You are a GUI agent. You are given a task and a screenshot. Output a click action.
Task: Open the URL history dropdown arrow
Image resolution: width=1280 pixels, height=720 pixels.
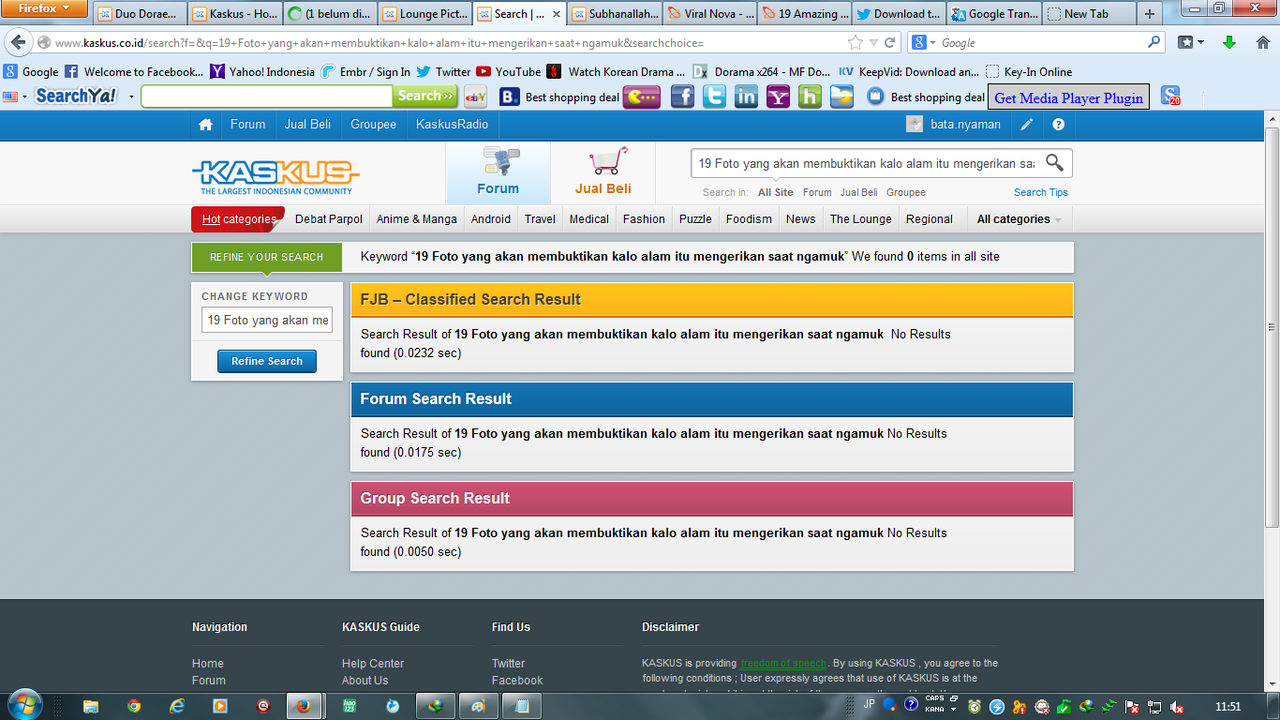tap(873, 43)
